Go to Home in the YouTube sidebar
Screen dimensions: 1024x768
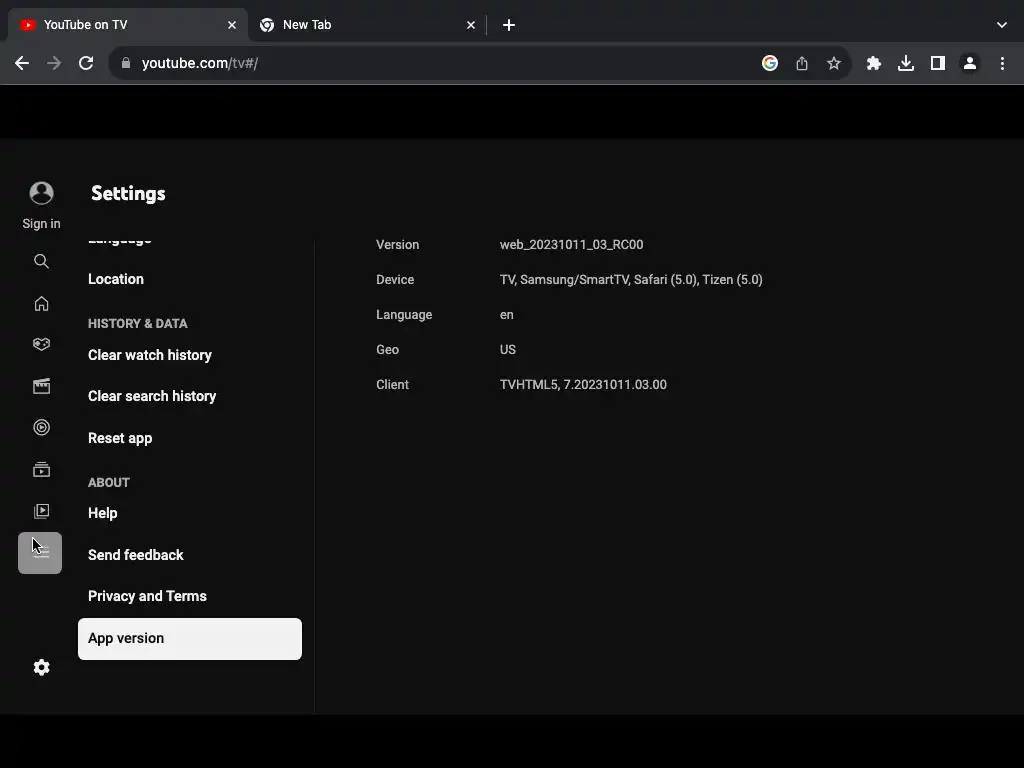click(x=41, y=304)
